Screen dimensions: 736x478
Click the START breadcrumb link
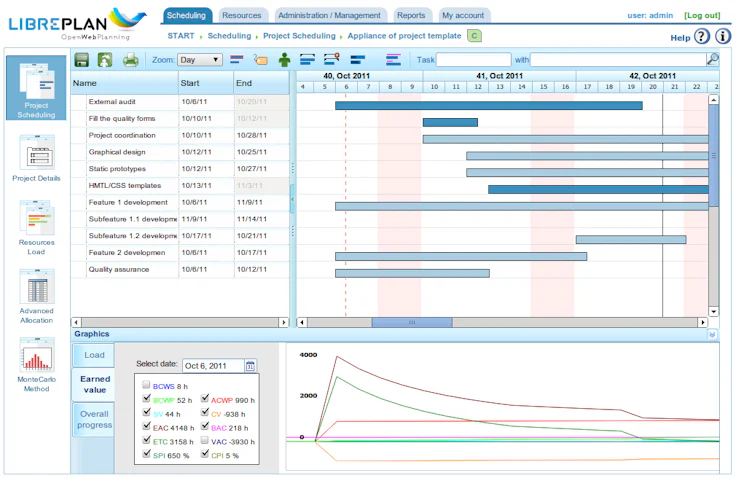pos(181,36)
